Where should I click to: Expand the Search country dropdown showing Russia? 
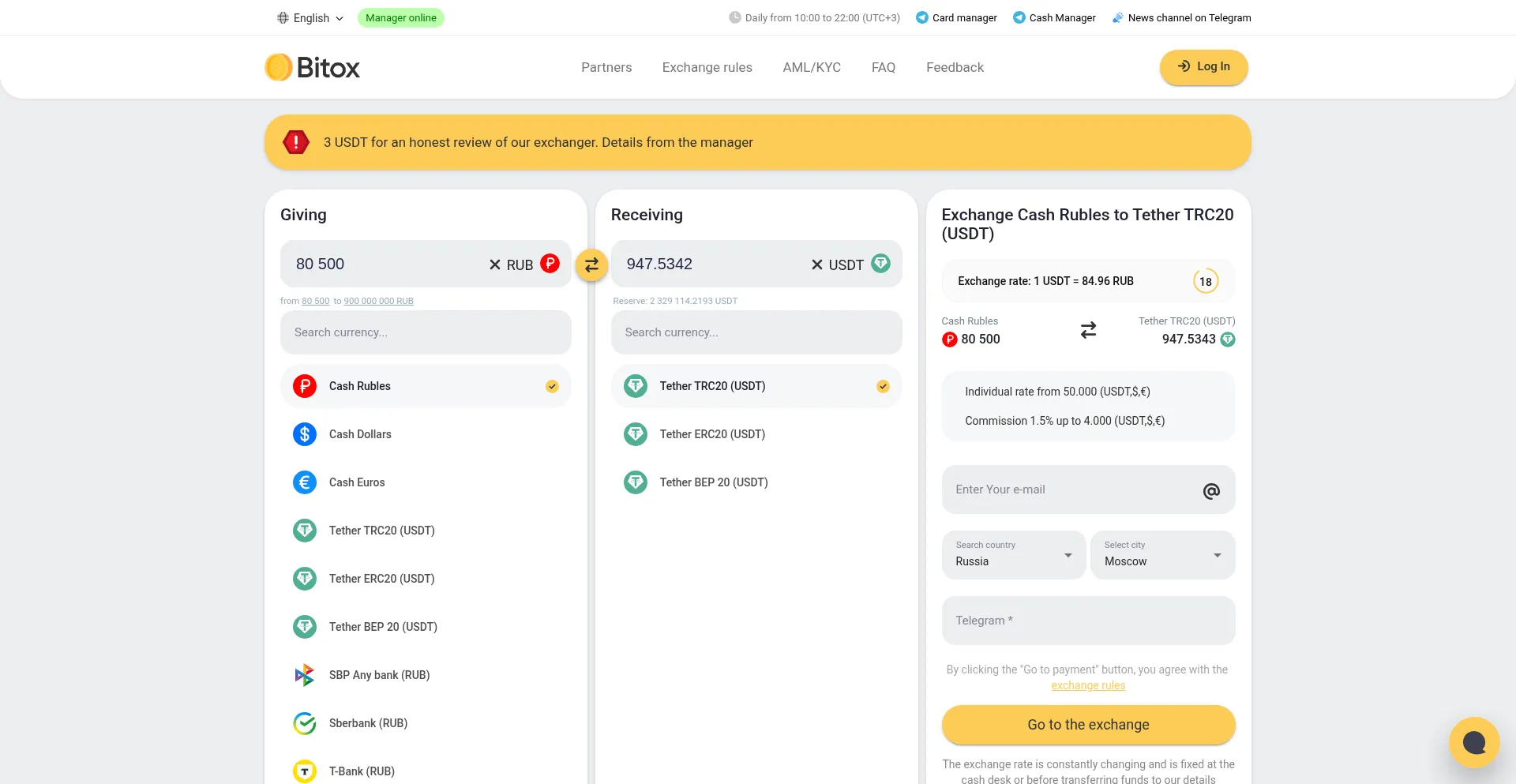point(1013,555)
